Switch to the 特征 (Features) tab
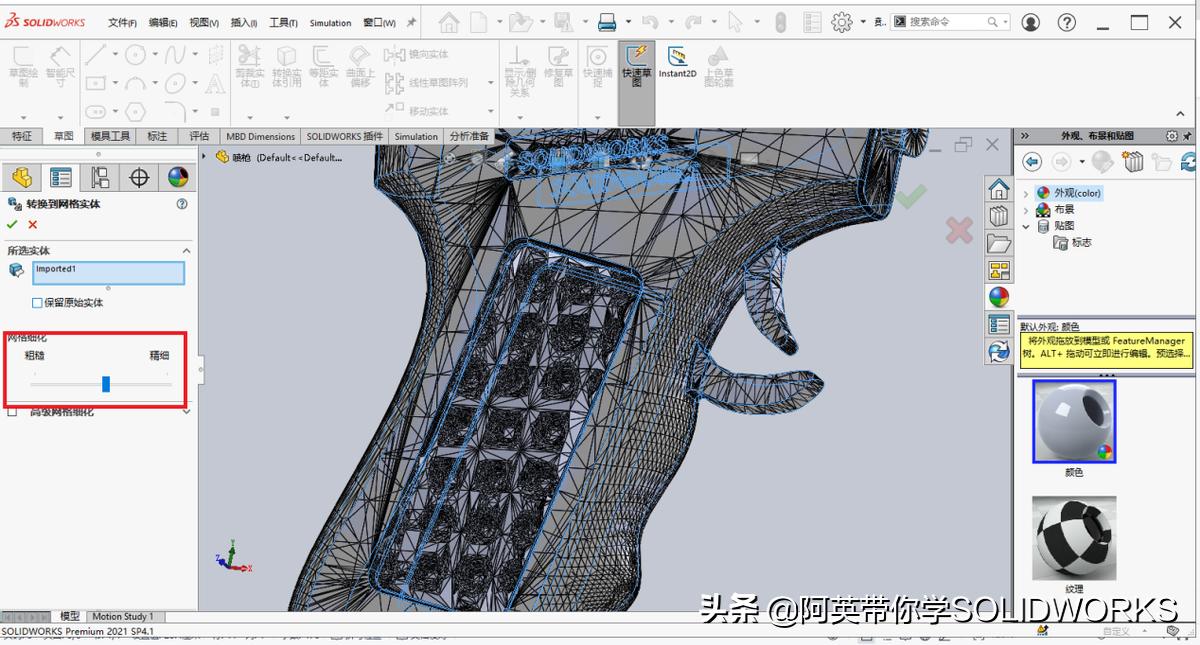The image size is (1200, 645). 22,136
